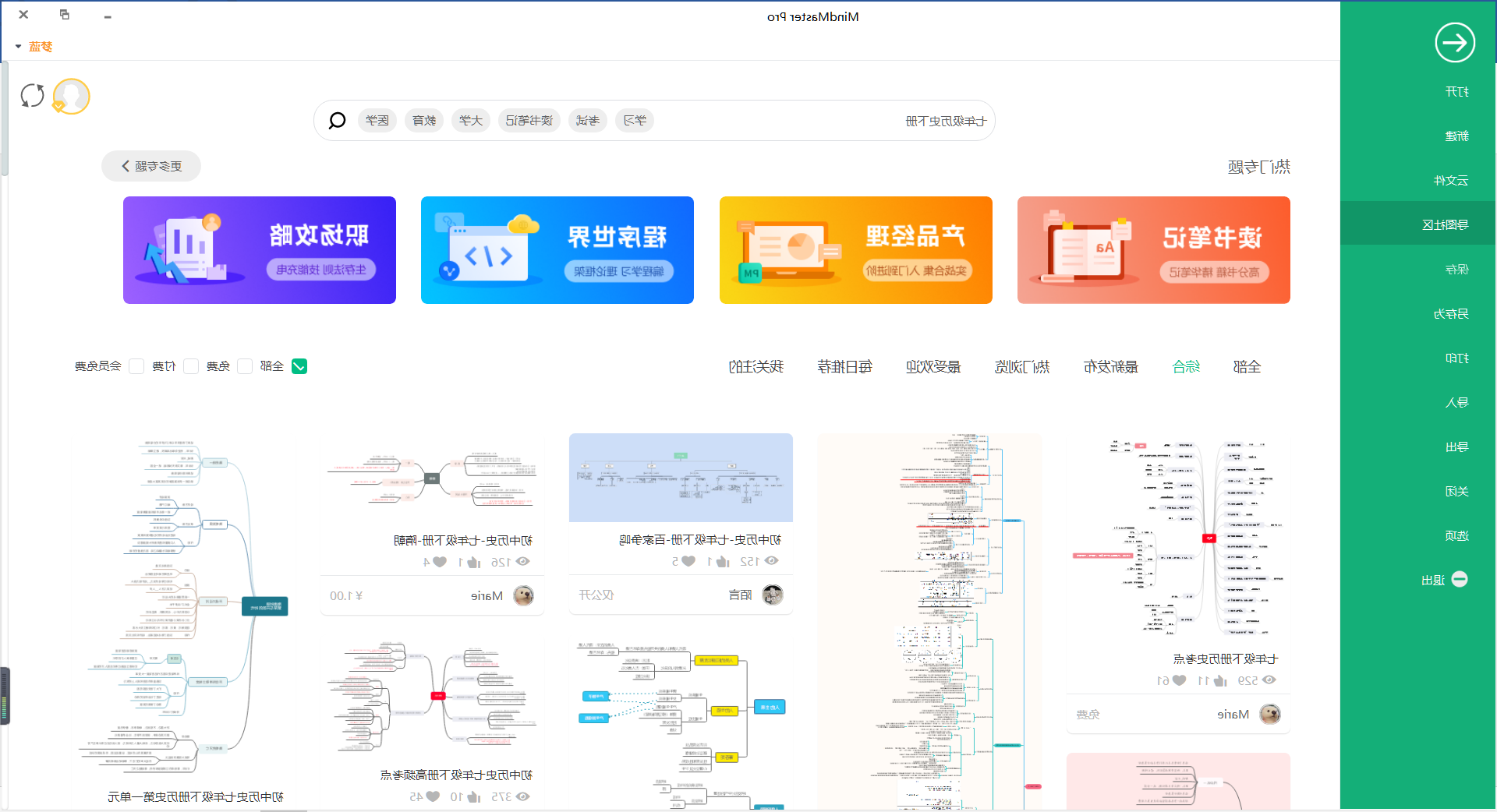Open the user profile avatar icon
The image size is (1497, 812).
click(x=71, y=96)
